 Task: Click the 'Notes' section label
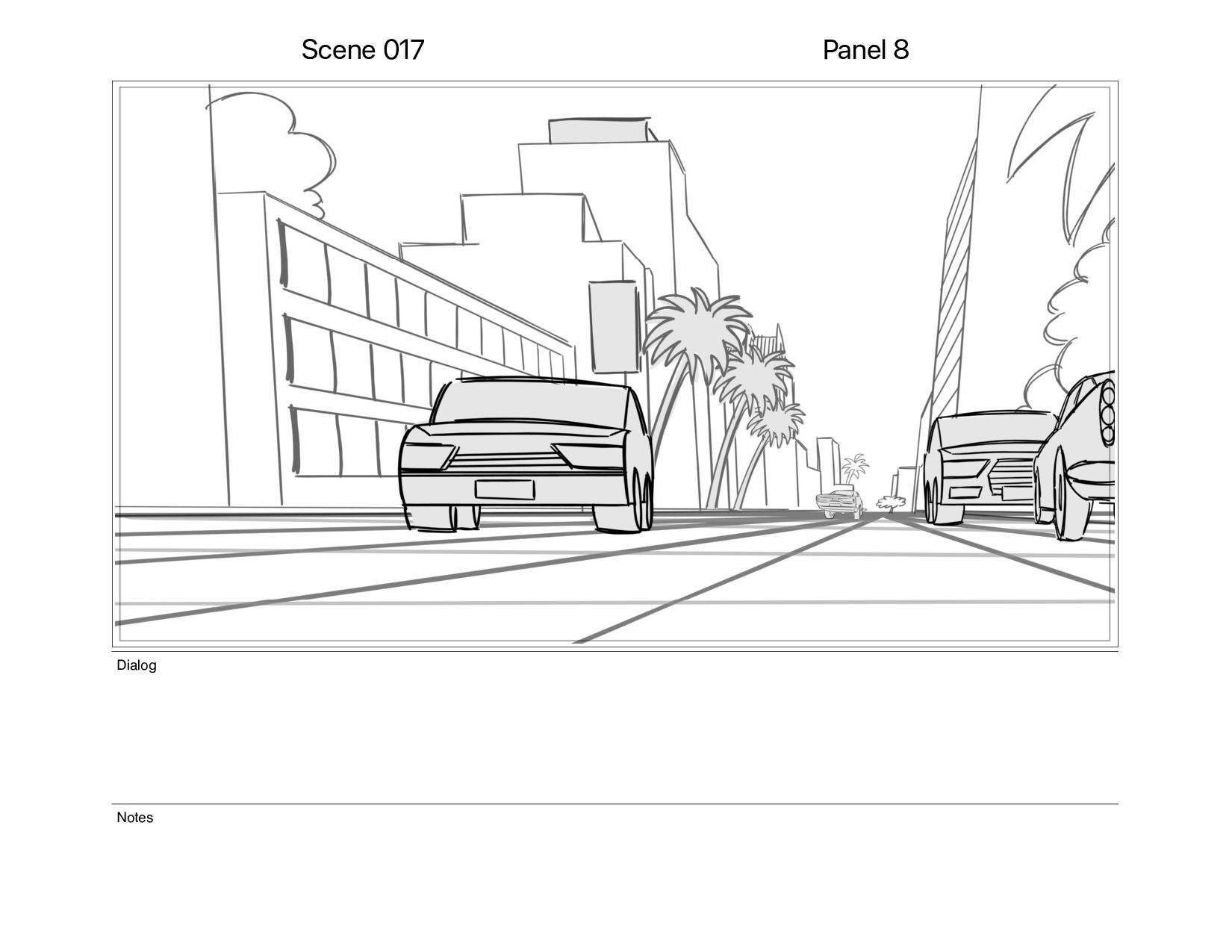point(135,818)
